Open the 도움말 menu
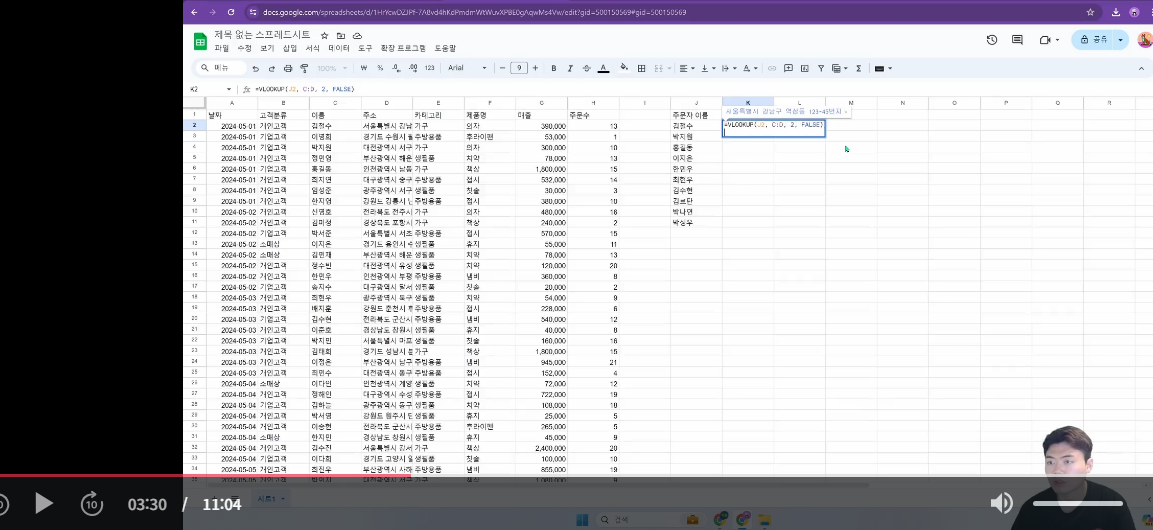Screen dimensions: 1153x530 [445, 49]
